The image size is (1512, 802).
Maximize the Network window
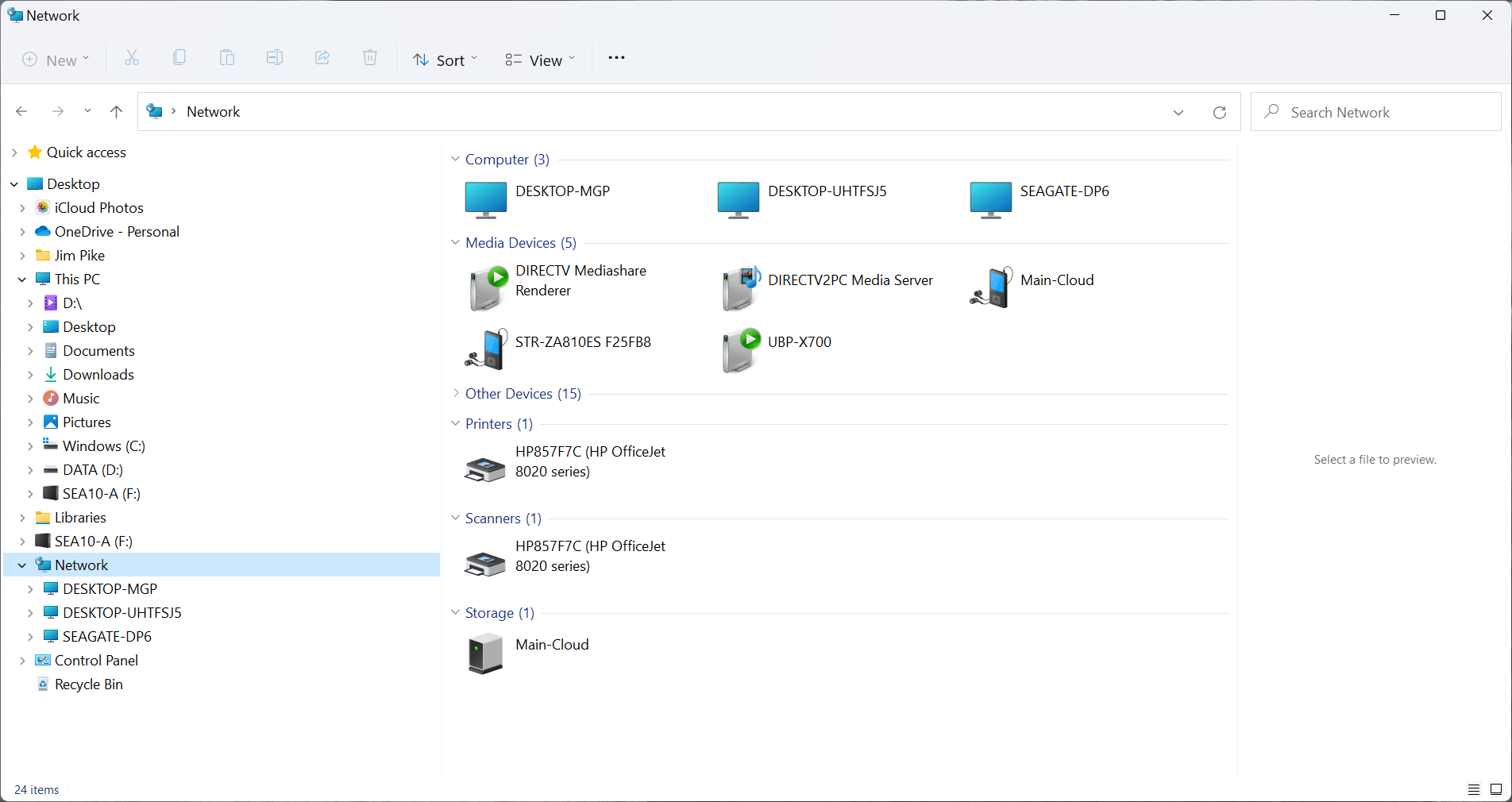coord(1441,15)
